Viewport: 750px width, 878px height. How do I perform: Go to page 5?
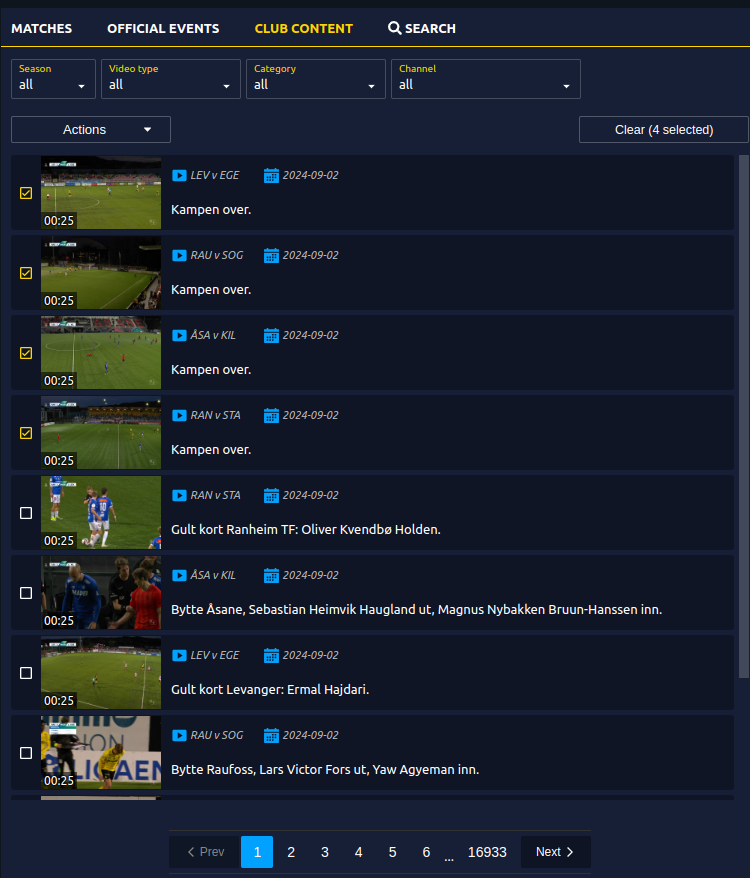tap(392, 852)
